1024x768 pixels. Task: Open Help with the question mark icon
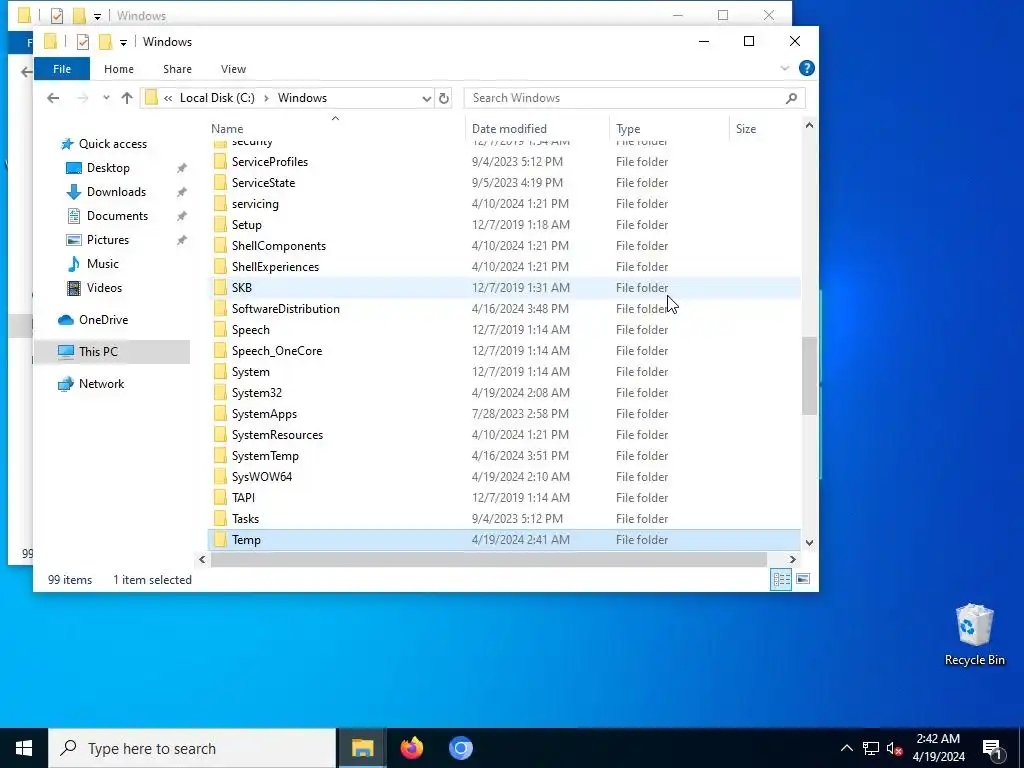coord(807,68)
